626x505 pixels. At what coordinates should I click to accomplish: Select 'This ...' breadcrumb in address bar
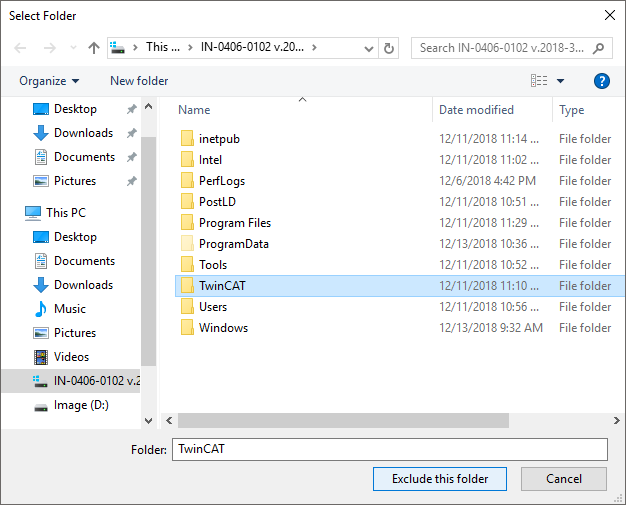(x=163, y=47)
